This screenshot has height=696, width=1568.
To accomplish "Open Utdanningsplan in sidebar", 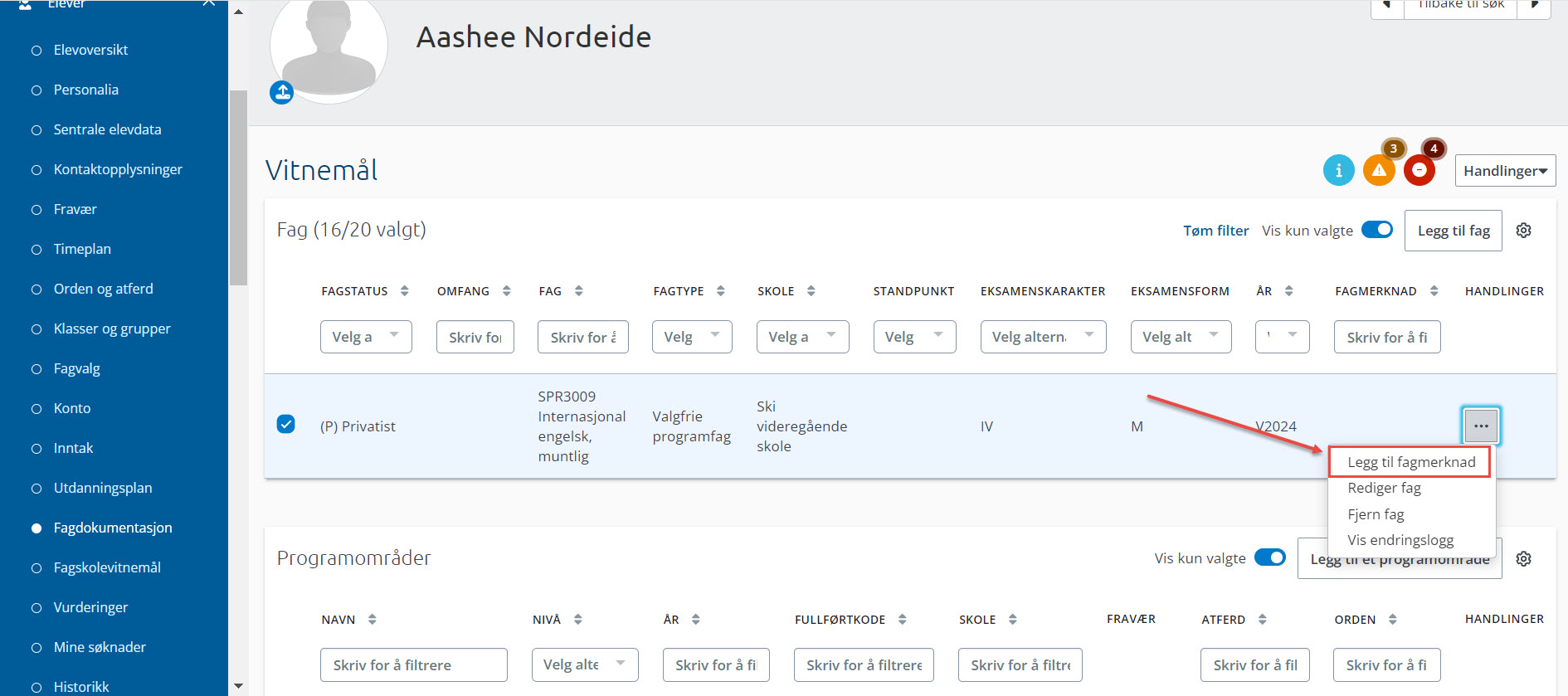I will (103, 488).
